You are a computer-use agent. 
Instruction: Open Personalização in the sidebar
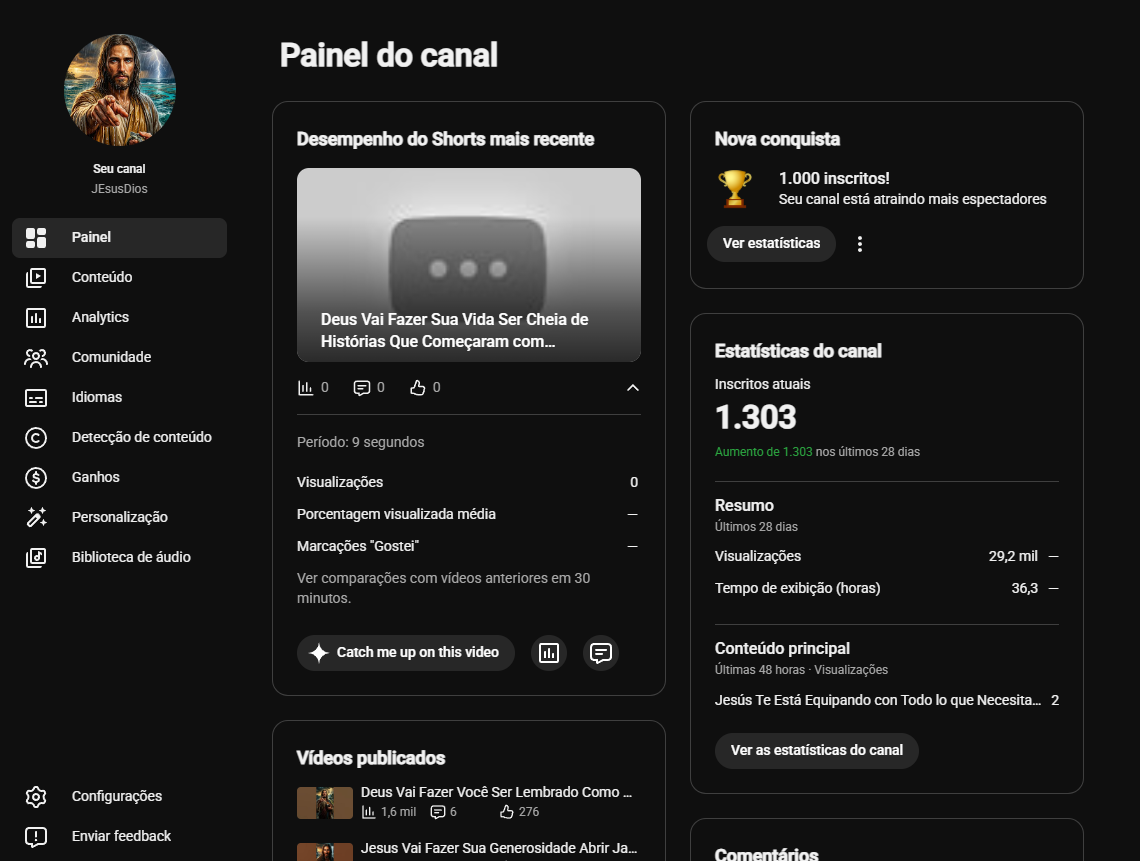click(119, 517)
